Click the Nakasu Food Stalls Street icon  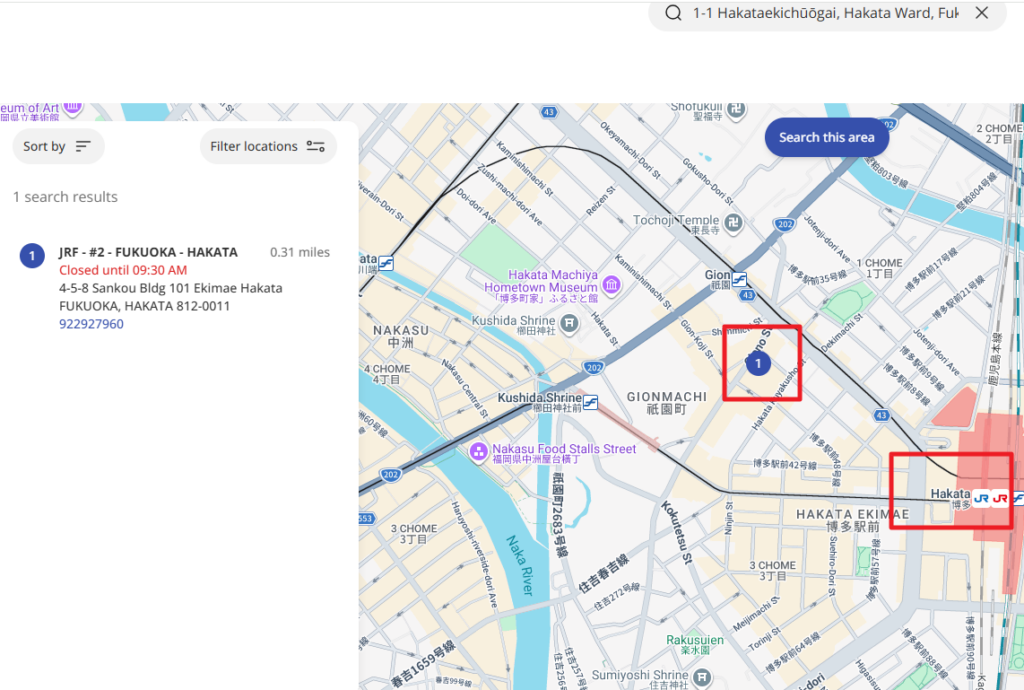479,452
